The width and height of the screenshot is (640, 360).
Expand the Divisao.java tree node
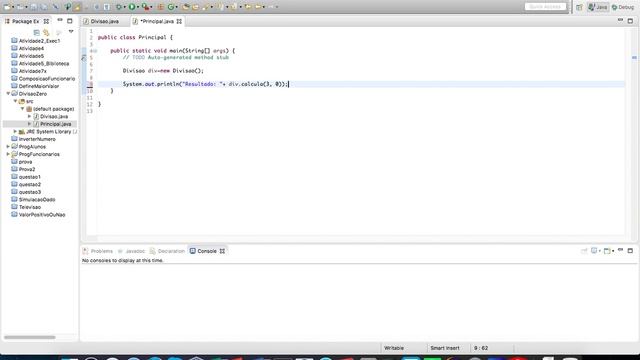pos(29,116)
